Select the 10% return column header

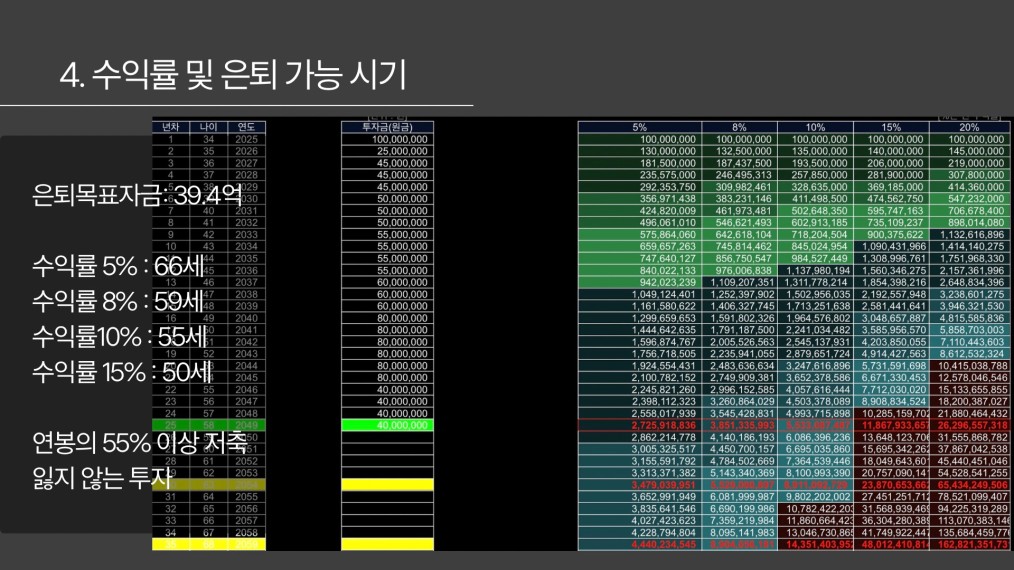pyautogui.click(x=815, y=127)
